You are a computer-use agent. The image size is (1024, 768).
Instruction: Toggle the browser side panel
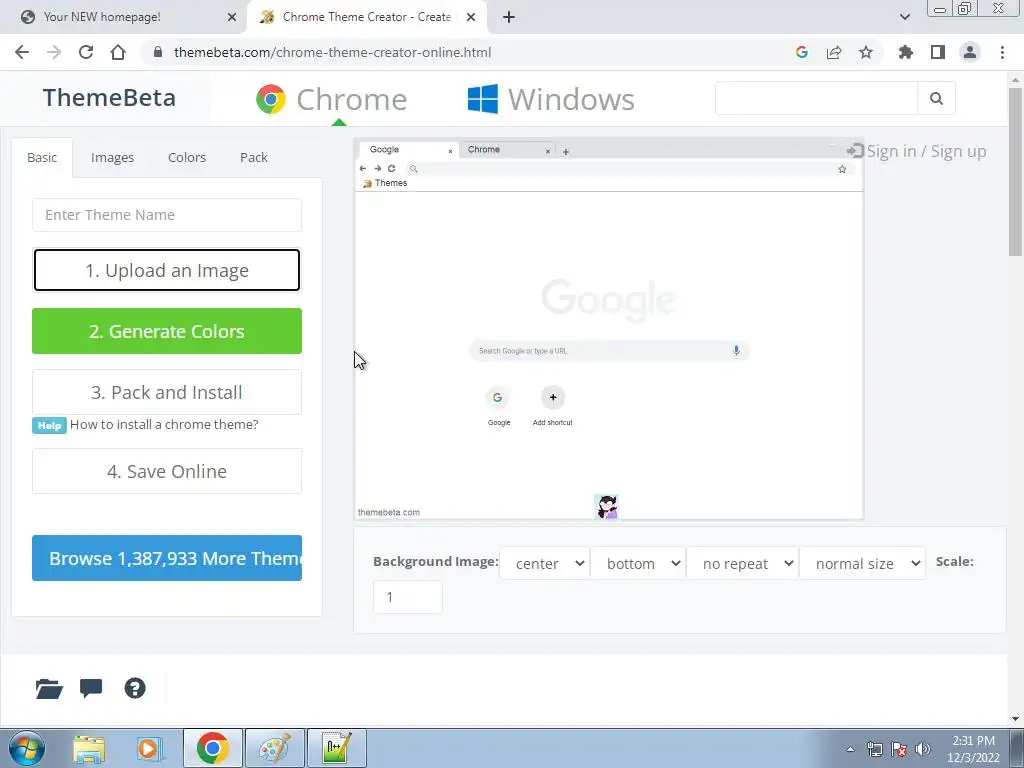tap(938, 52)
